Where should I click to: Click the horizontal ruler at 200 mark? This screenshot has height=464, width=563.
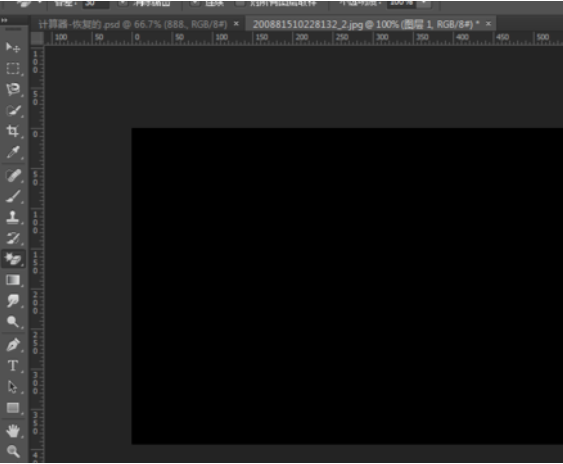click(302, 37)
